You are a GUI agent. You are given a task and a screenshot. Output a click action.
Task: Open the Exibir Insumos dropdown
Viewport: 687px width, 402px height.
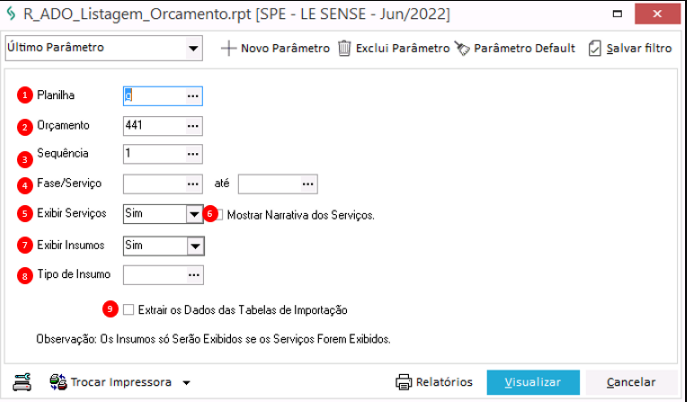point(194,244)
